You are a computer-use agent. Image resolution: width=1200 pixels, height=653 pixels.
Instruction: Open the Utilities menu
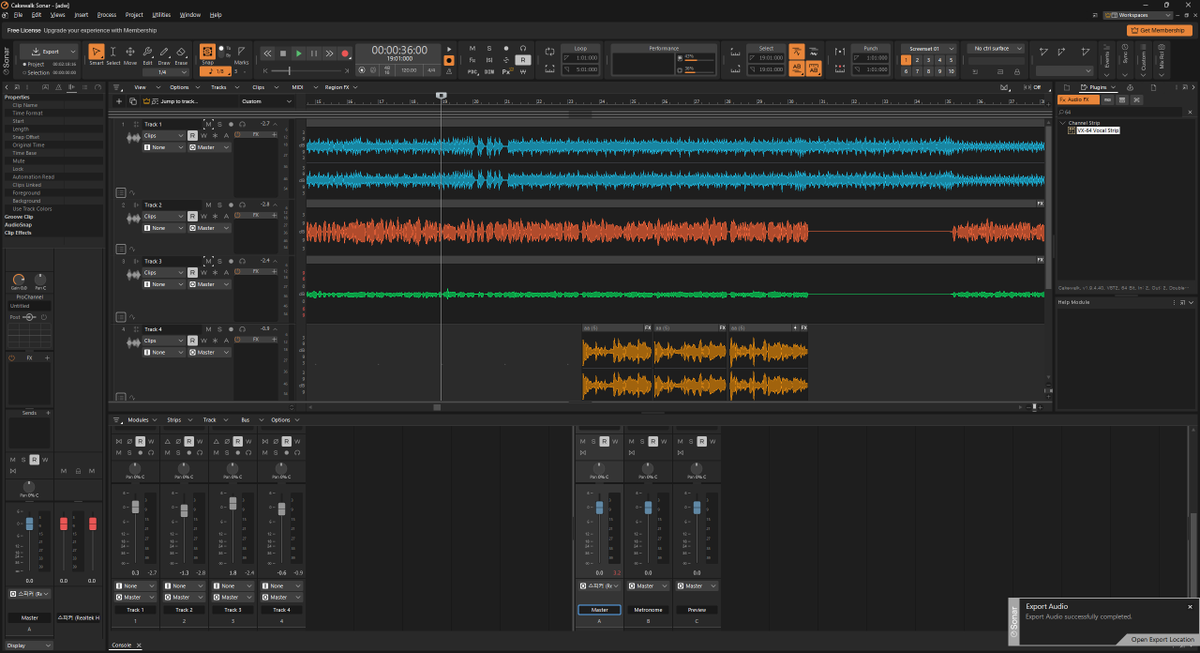(161, 15)
